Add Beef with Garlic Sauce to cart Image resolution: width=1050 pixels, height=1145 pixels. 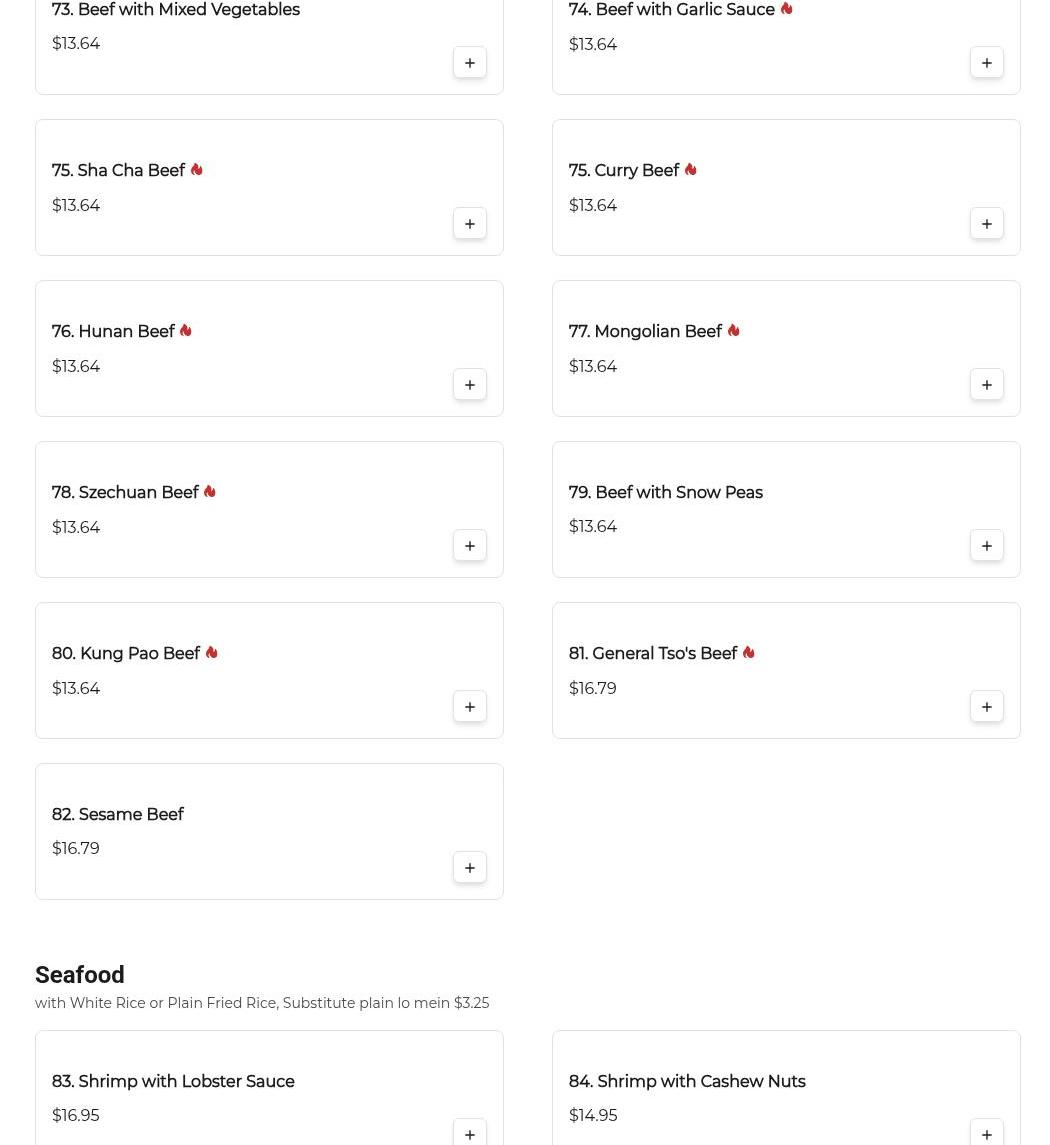click(987, 63)
